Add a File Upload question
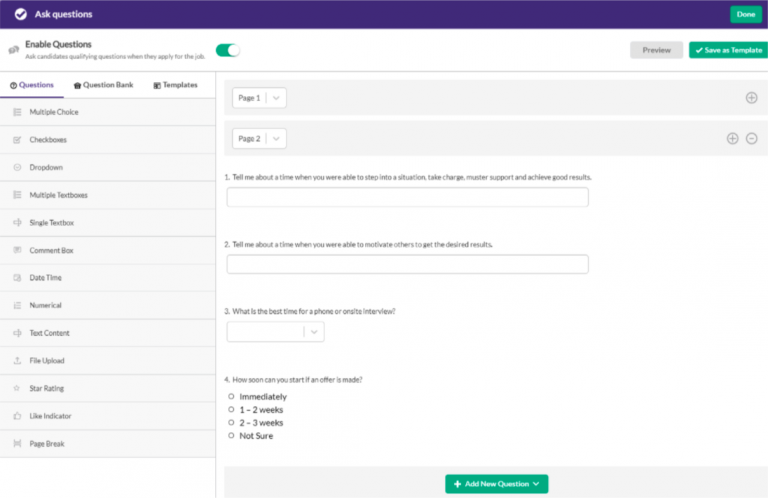768x498 pixels. [x=108, y=361]
